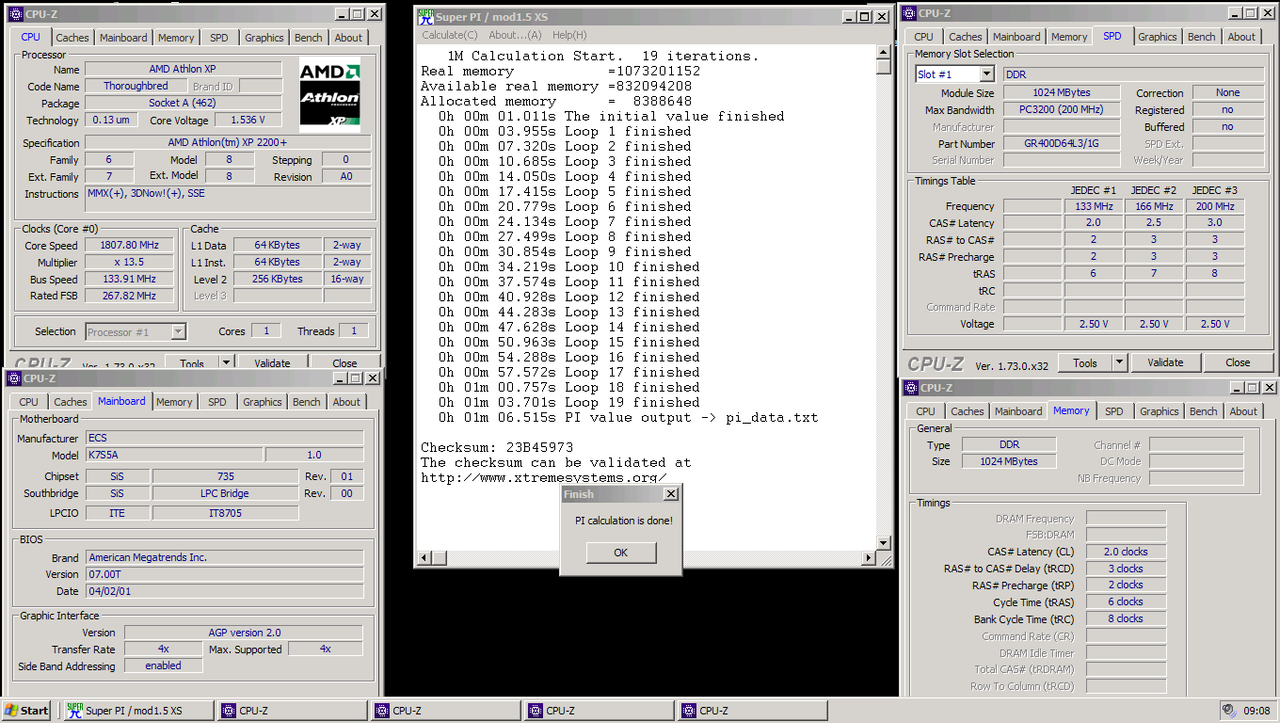1280x723 pixels.
Task: Click the Close button in the top-left CPU window
Action: pyautogui.click(x=345, y=364)
